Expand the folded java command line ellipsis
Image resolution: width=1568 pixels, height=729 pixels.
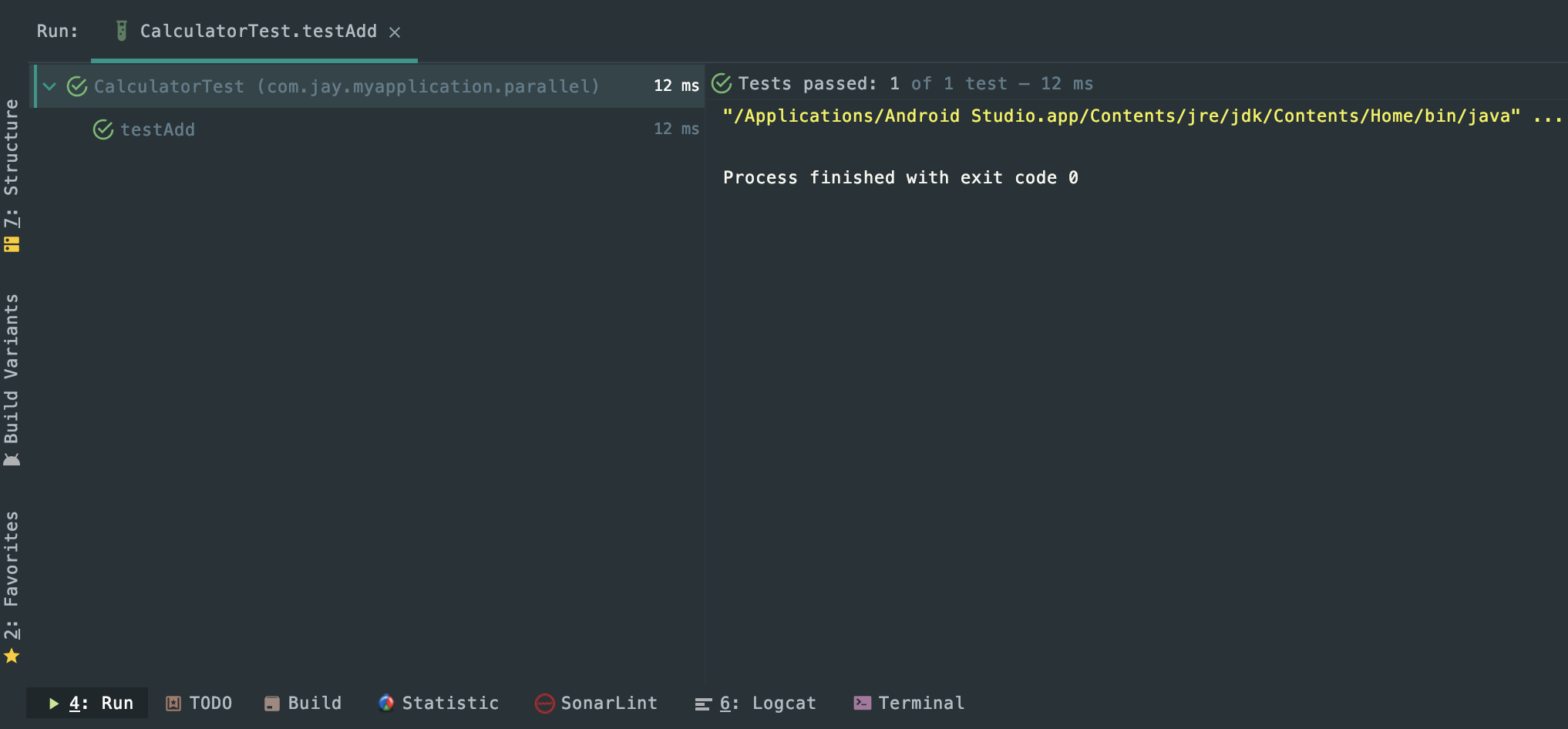[x=1548, y=116]
